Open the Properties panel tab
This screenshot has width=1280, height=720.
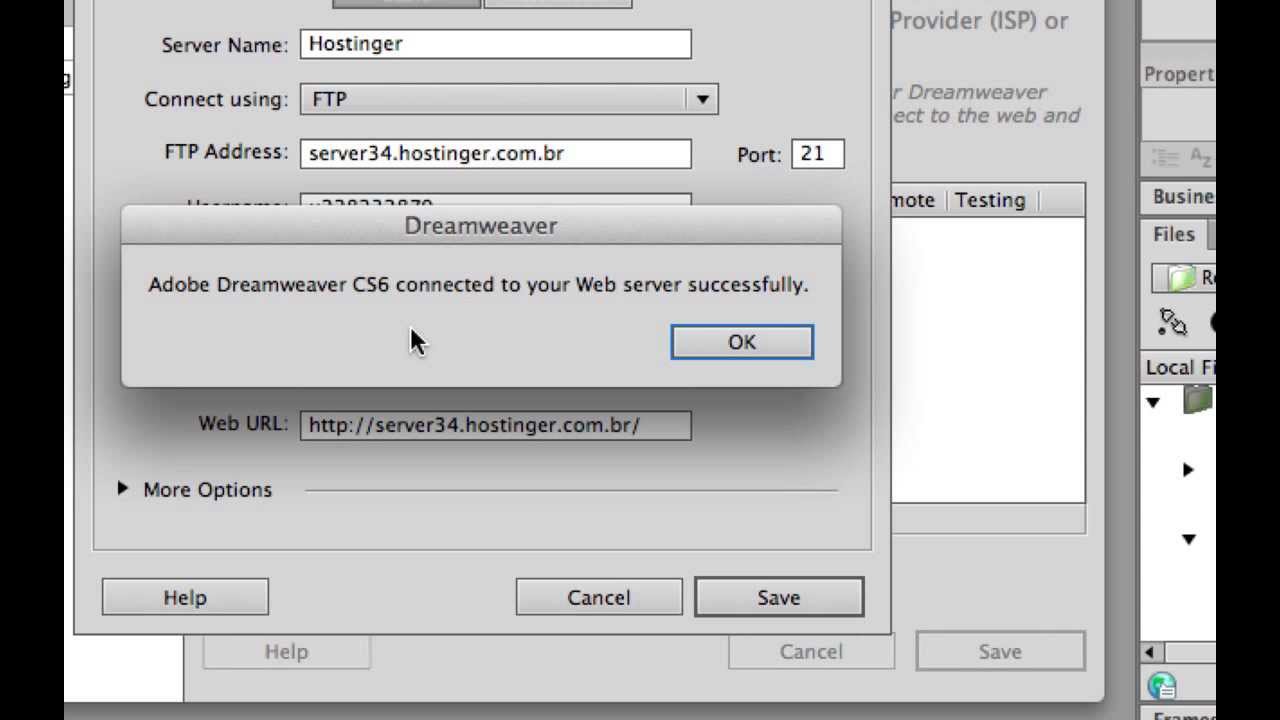click(1180, 74)
